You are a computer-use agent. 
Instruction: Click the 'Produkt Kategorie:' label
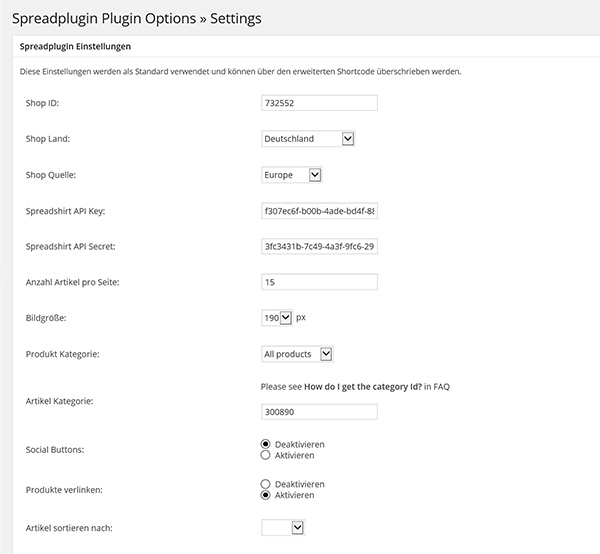click(62, 354)
